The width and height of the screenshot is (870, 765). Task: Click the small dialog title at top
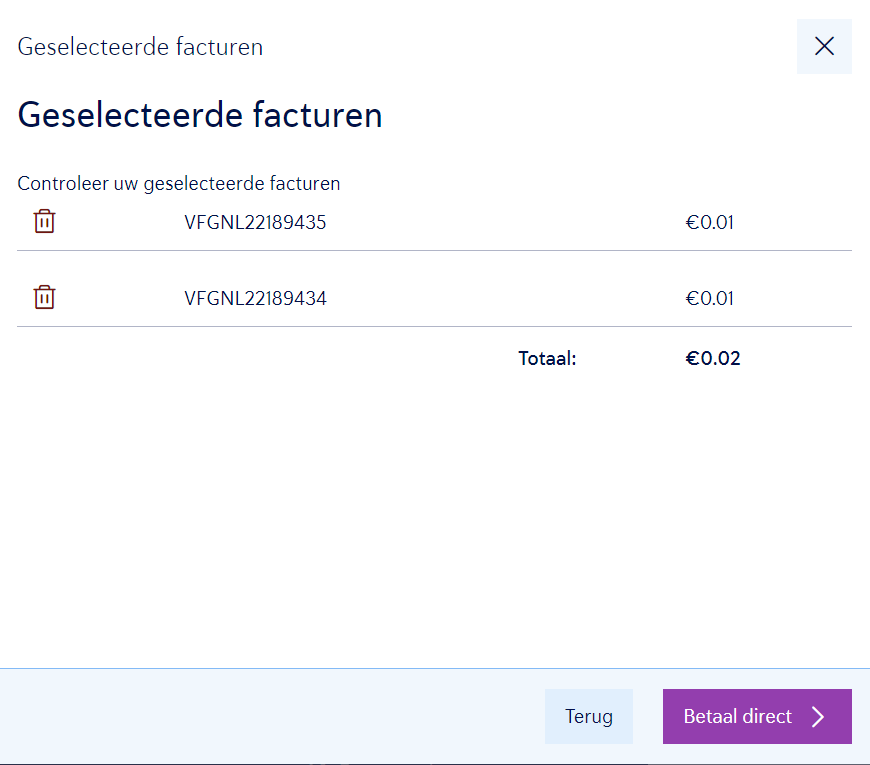140,47
